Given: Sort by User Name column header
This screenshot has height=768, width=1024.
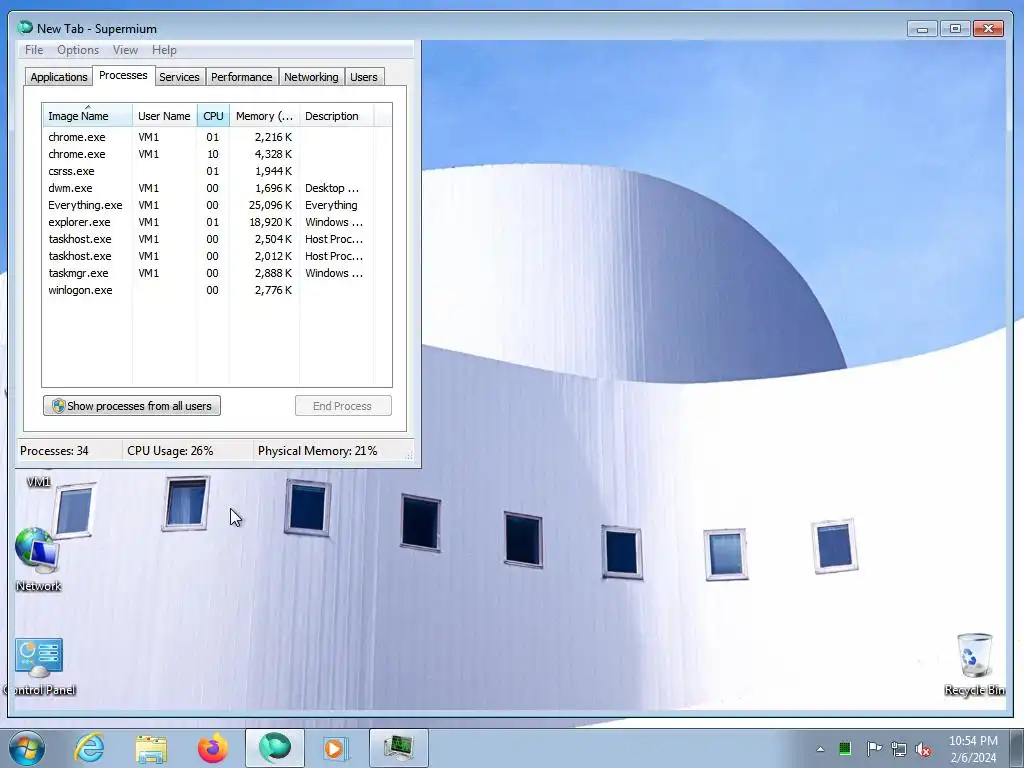Looking at the screenshot, I should pos(165,116).
